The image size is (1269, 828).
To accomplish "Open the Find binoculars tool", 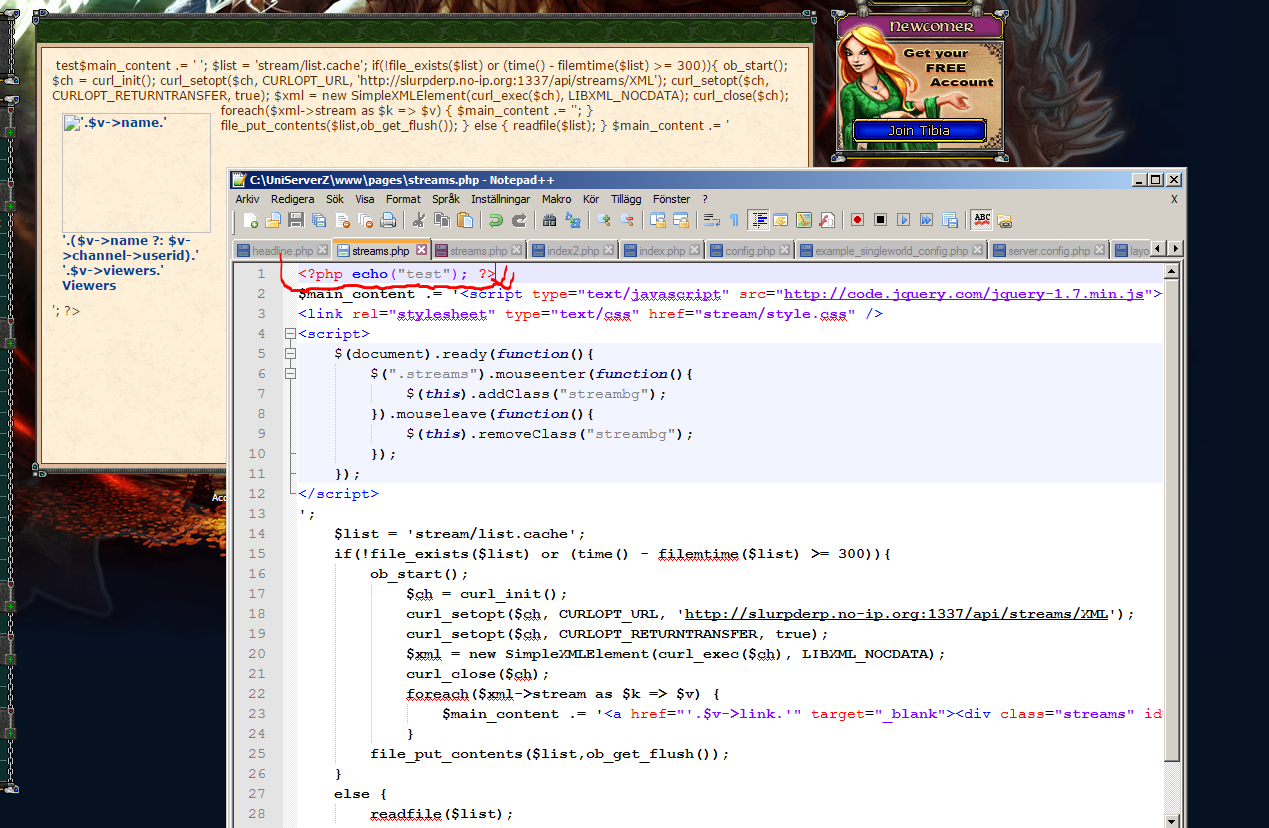I will (x=550, y=220).
